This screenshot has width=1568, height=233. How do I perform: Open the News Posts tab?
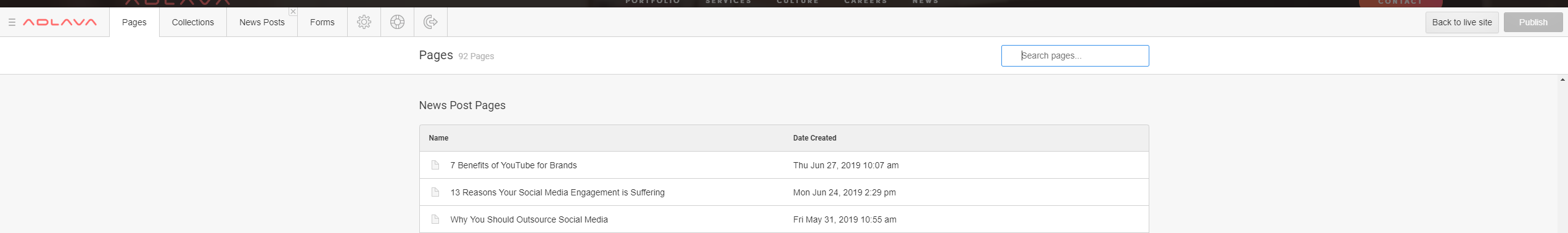[262, 22]
